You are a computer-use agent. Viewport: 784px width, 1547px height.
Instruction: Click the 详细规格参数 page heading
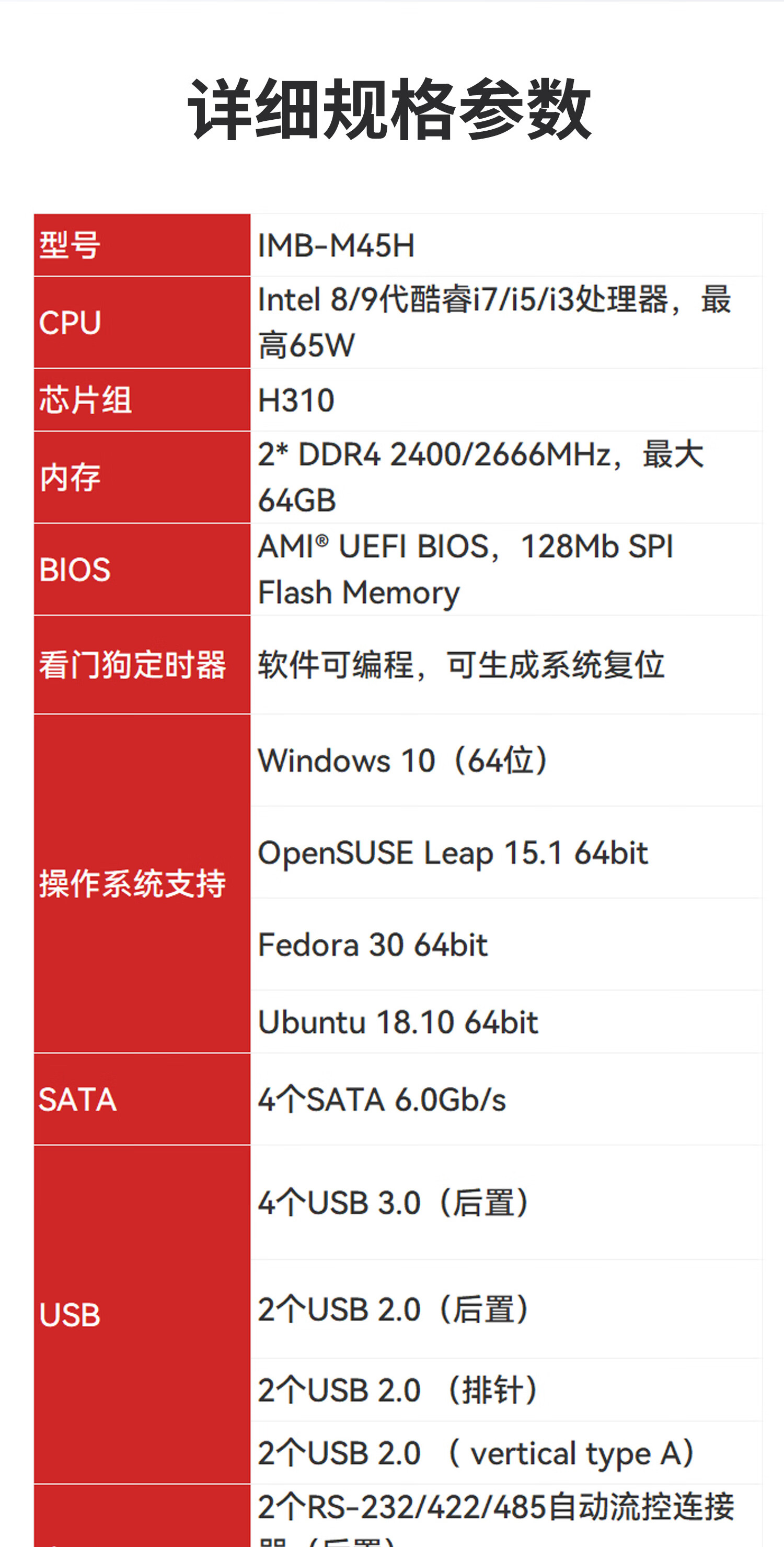coord(390,110)
